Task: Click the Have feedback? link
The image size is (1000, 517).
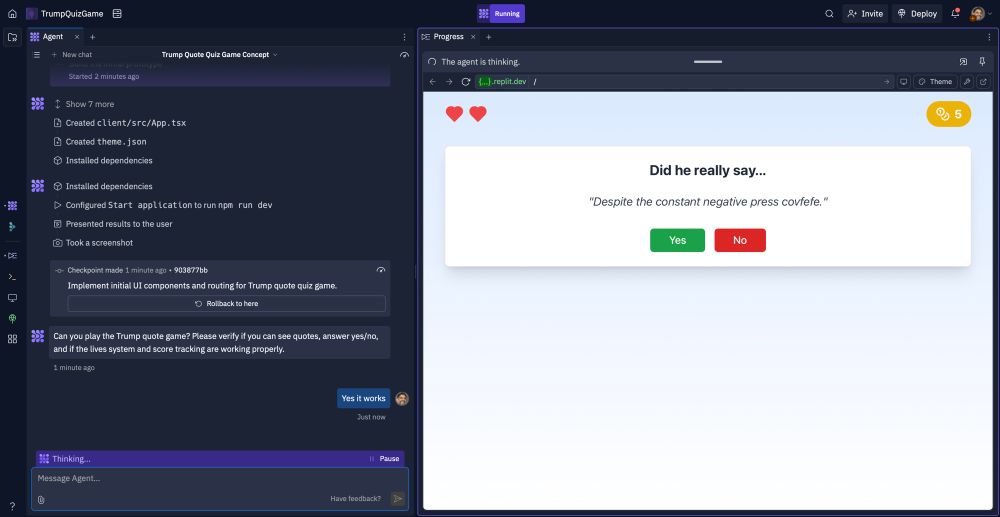Action: pos(355,499)
